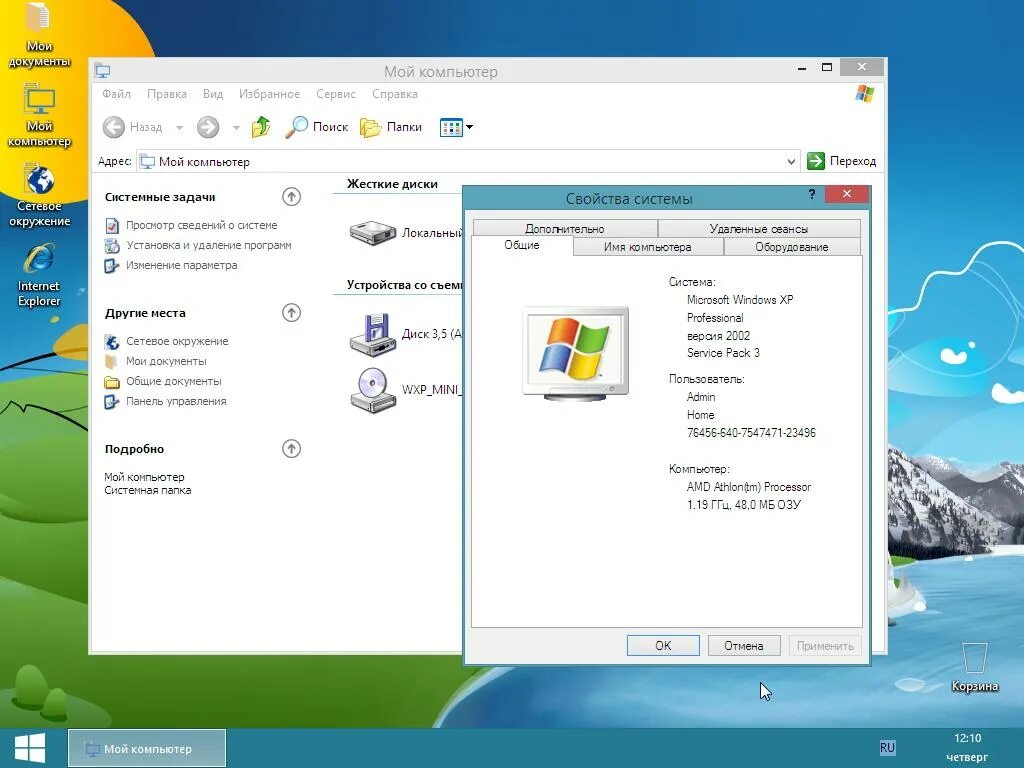Close the Свойства системы dialog
The image size is (1024, 768).
[846, 194]
